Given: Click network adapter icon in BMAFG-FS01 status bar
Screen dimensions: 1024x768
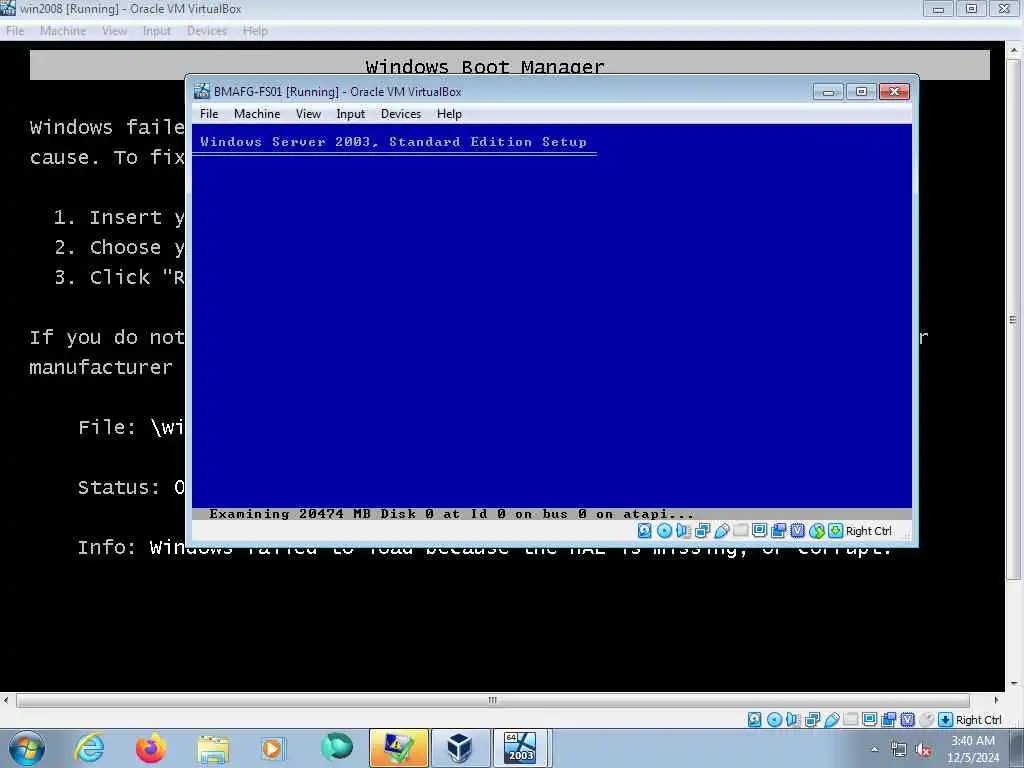Looking at the screenshot, I should pyautogui.click(x=702, y=531).
